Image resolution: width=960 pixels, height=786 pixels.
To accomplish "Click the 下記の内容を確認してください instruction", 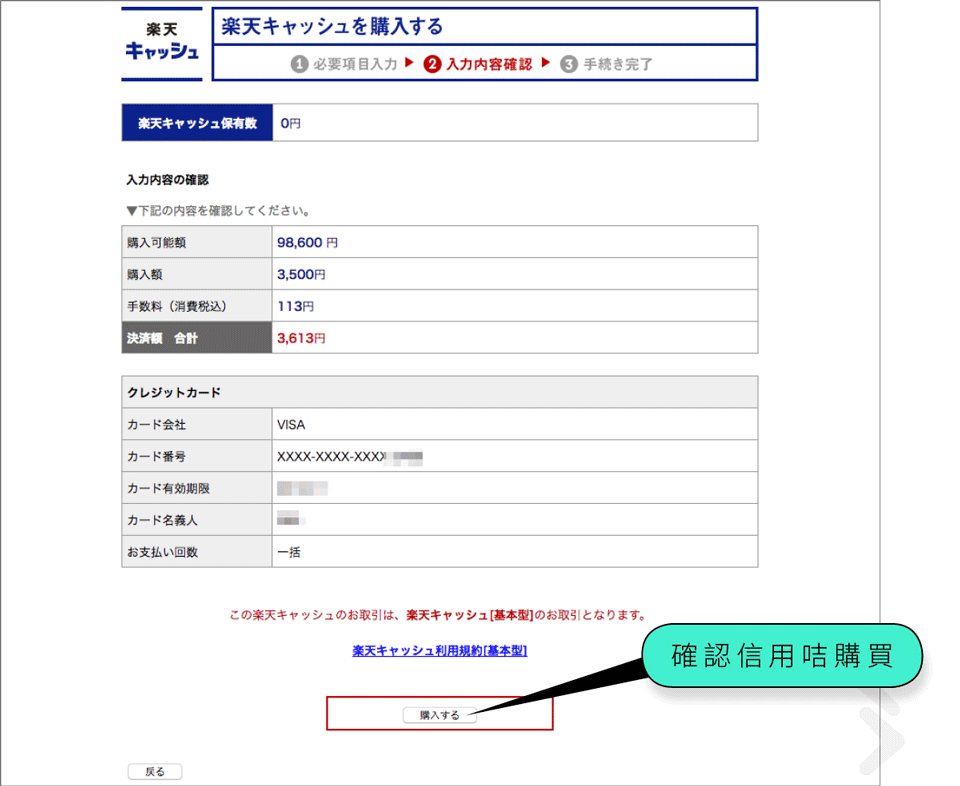I will (218, 211).
